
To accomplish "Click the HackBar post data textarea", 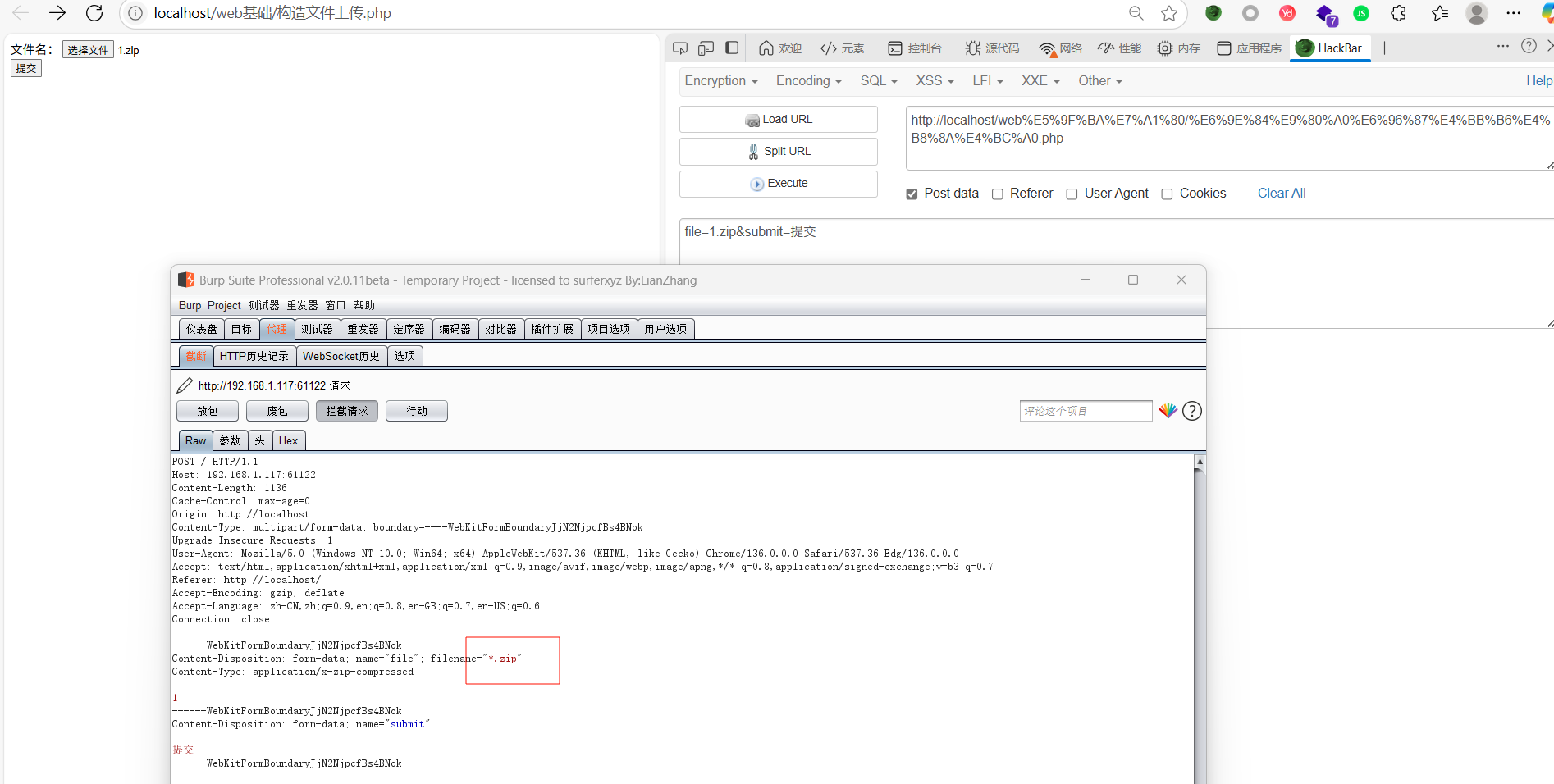I will pyautogui.click(x=1116, y=273).
